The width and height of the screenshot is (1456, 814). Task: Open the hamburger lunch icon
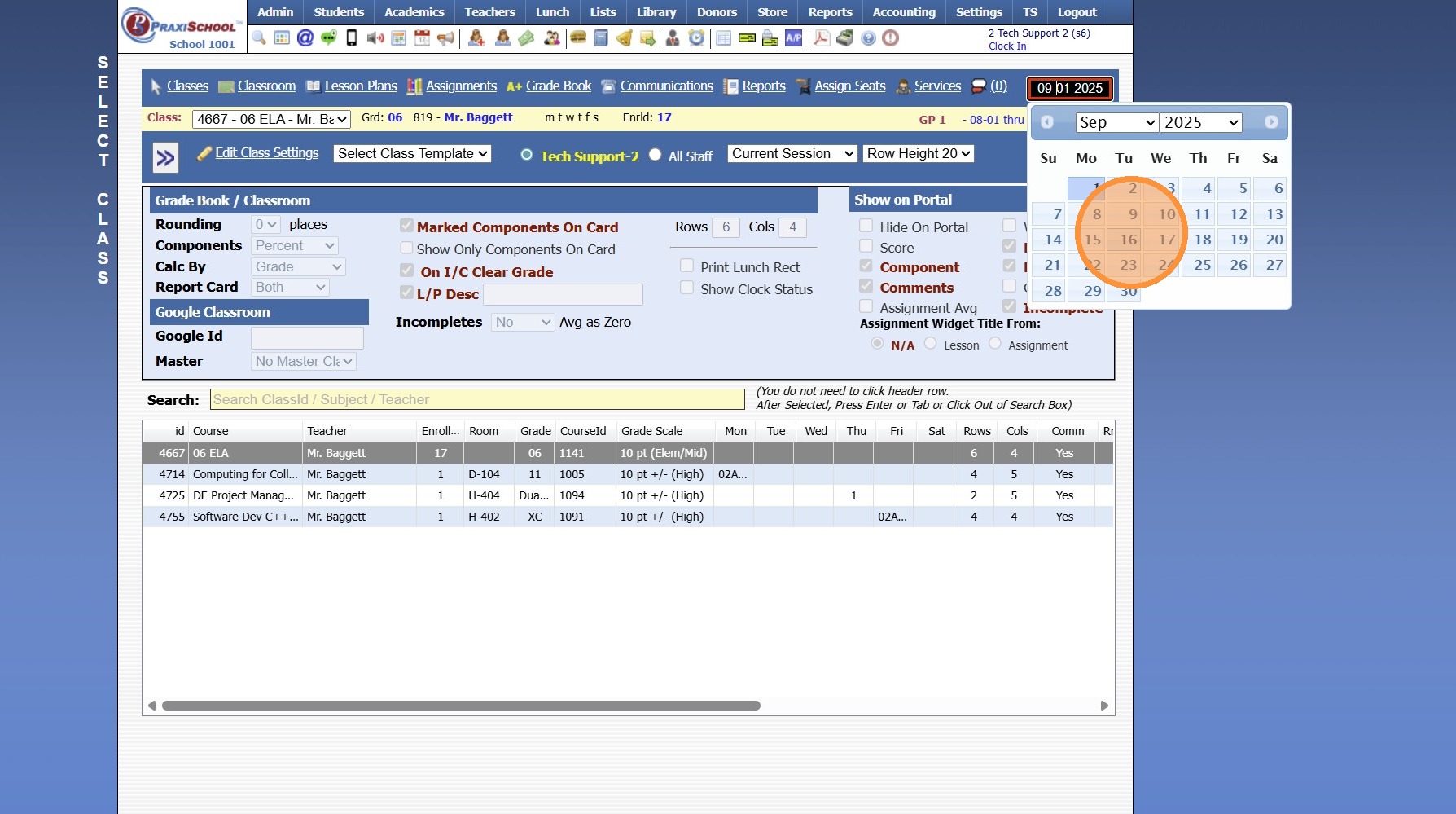tap(578, 38)
